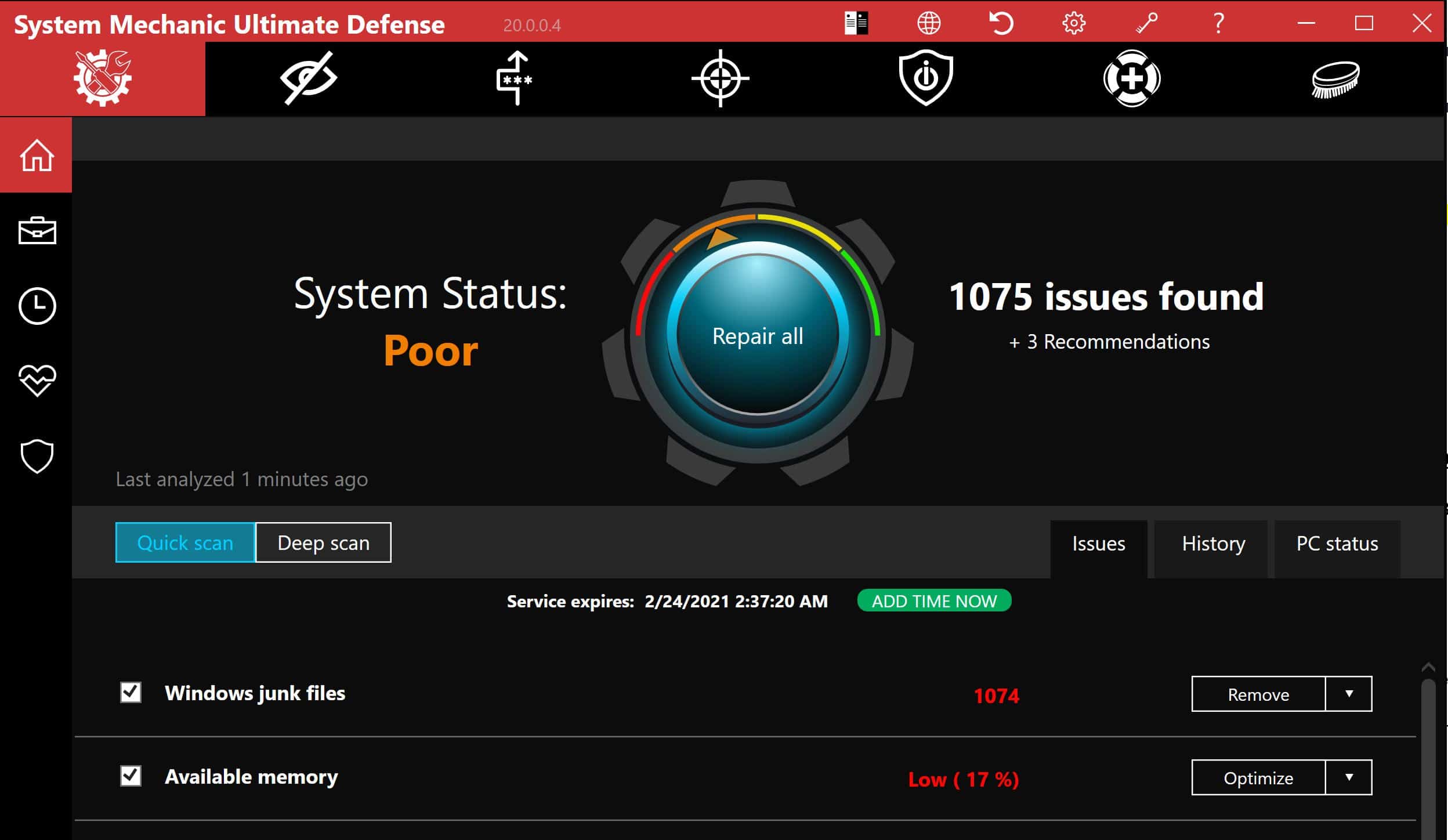The height and width of the screenshot is (840, 1448).
Task: Click 'Low ( 17 %)' memory value
Action: click(964, 779)
